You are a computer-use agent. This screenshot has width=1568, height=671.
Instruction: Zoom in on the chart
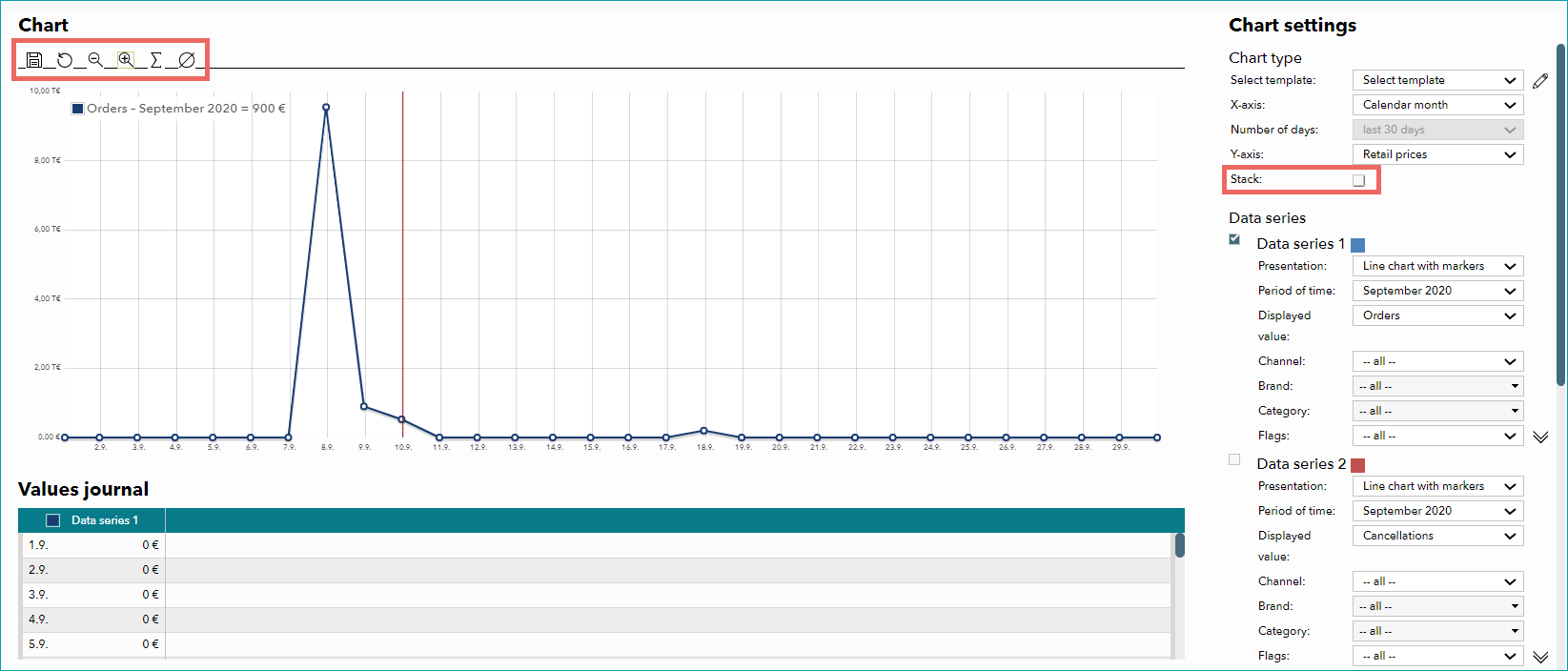click(x=126, y=60)
